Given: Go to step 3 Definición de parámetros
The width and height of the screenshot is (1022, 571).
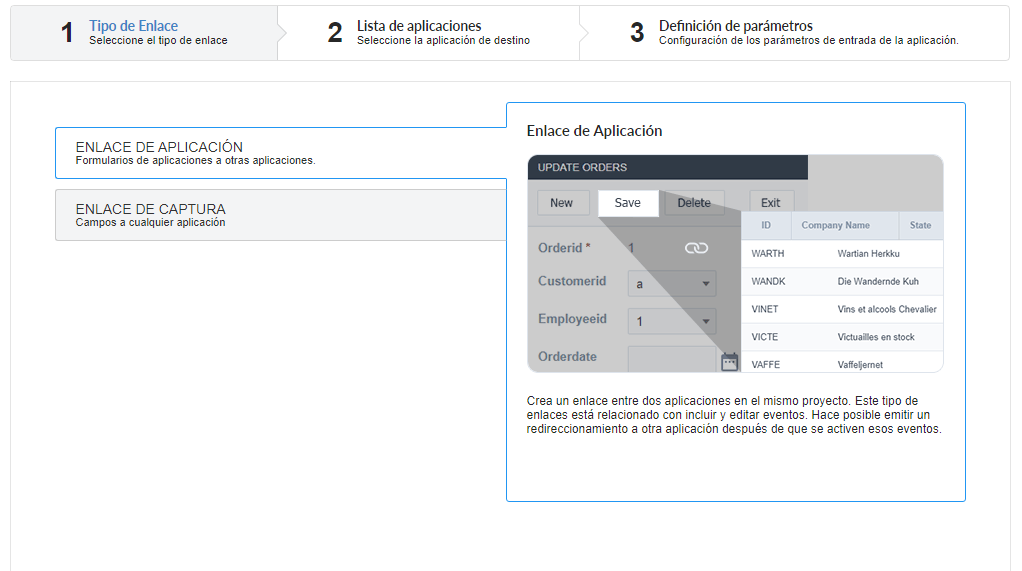Looking at the screenshot, I should tap(795, 33).
